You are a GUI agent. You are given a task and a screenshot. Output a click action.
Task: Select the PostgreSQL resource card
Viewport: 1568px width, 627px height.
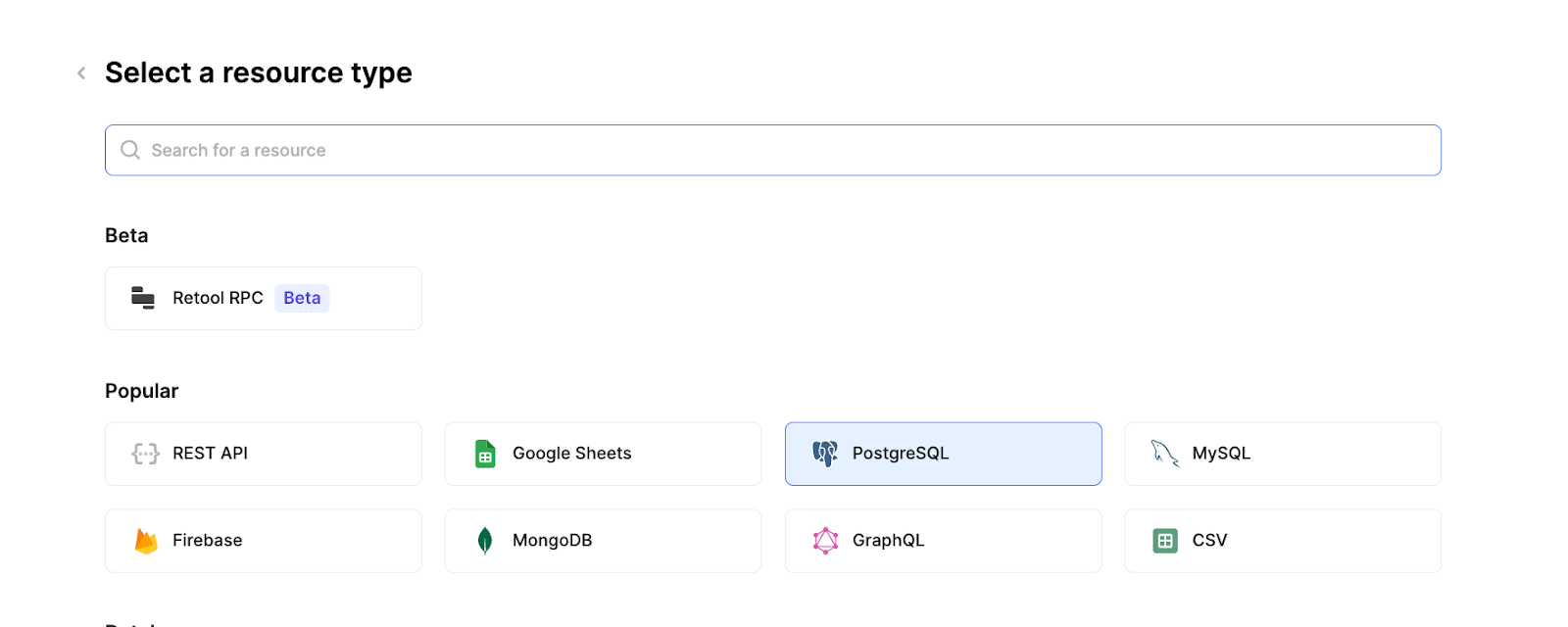[x=943, y=454]
